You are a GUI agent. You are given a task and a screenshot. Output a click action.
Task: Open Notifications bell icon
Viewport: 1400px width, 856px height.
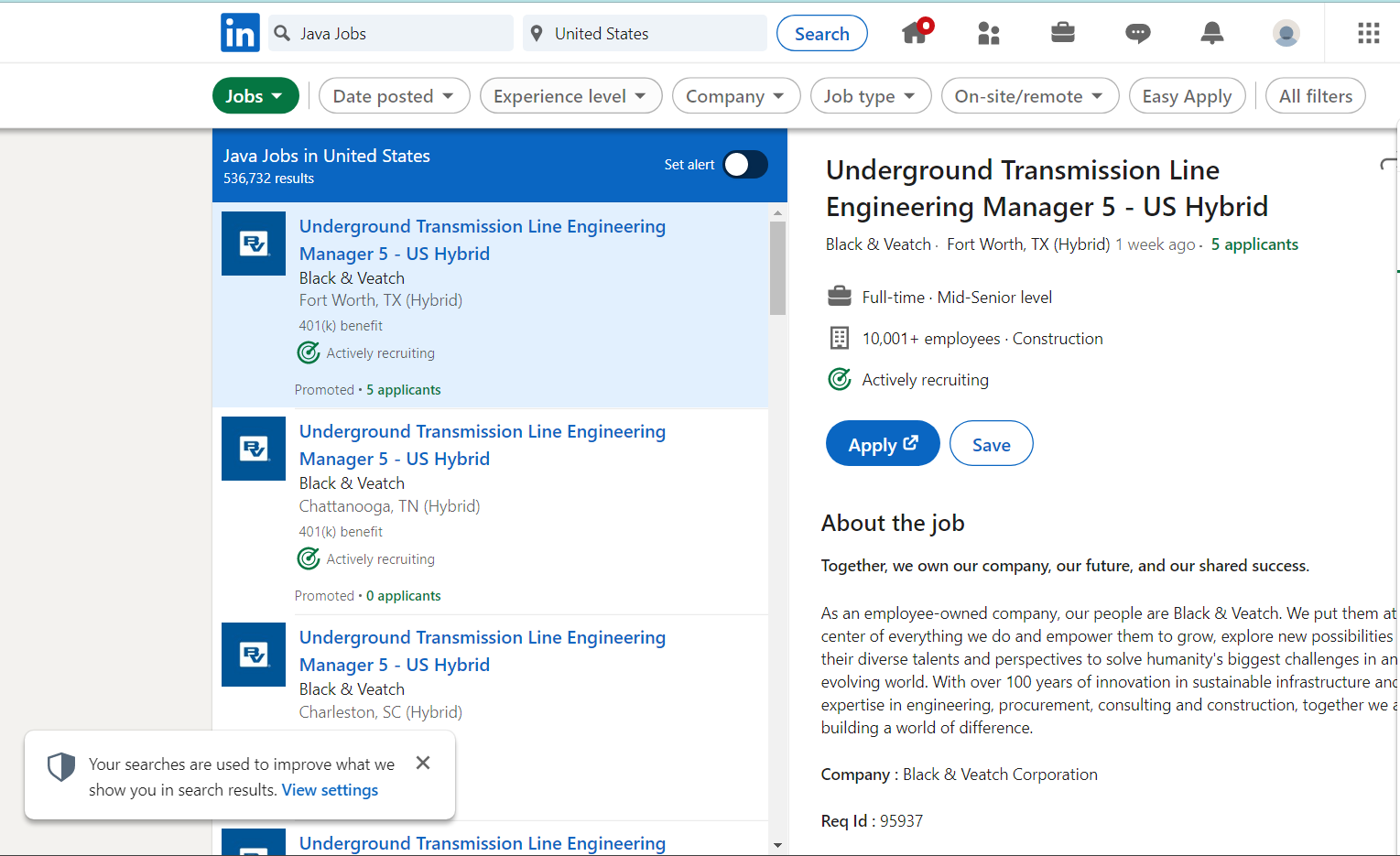1212,33
